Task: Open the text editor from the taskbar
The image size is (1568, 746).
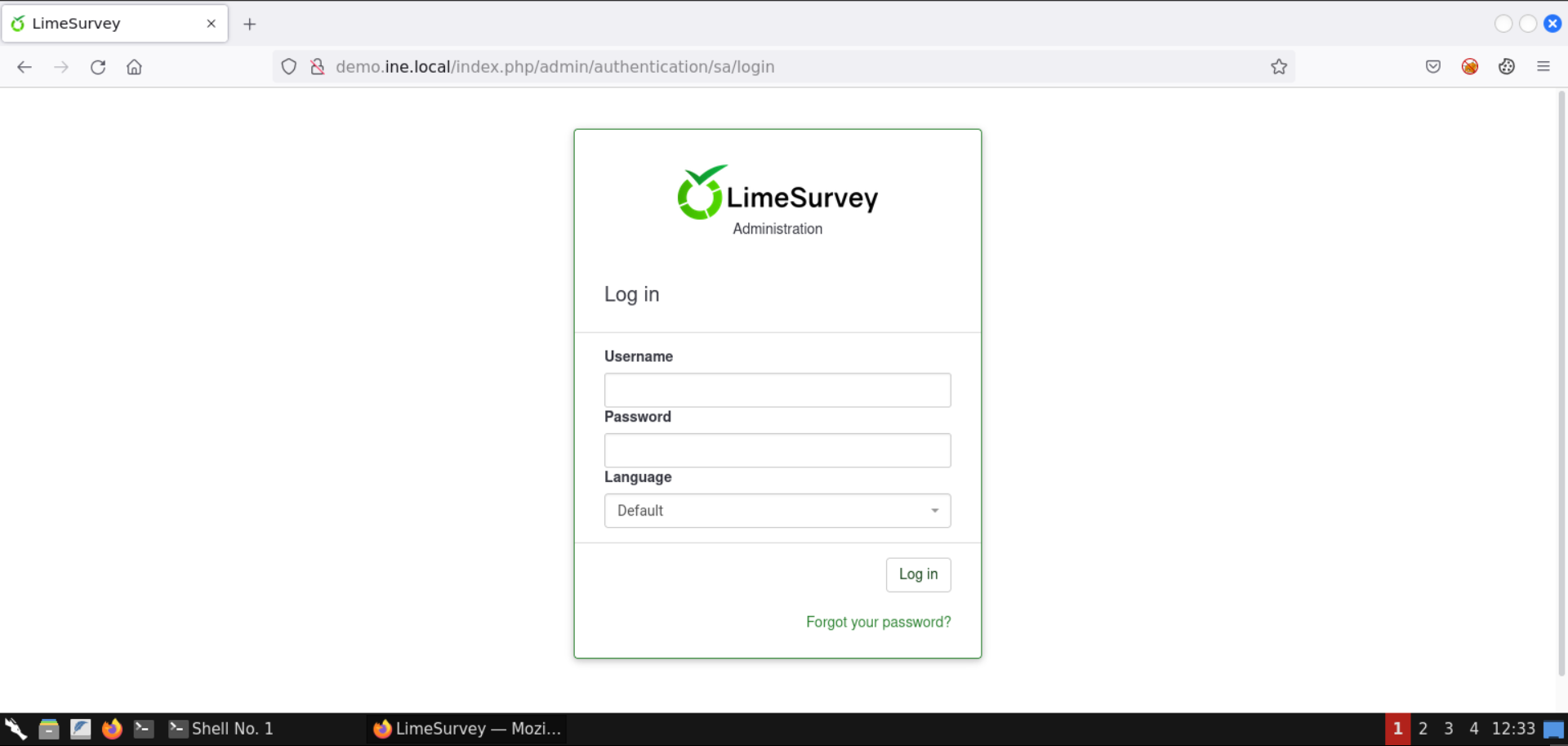Action: pos(81,729)
